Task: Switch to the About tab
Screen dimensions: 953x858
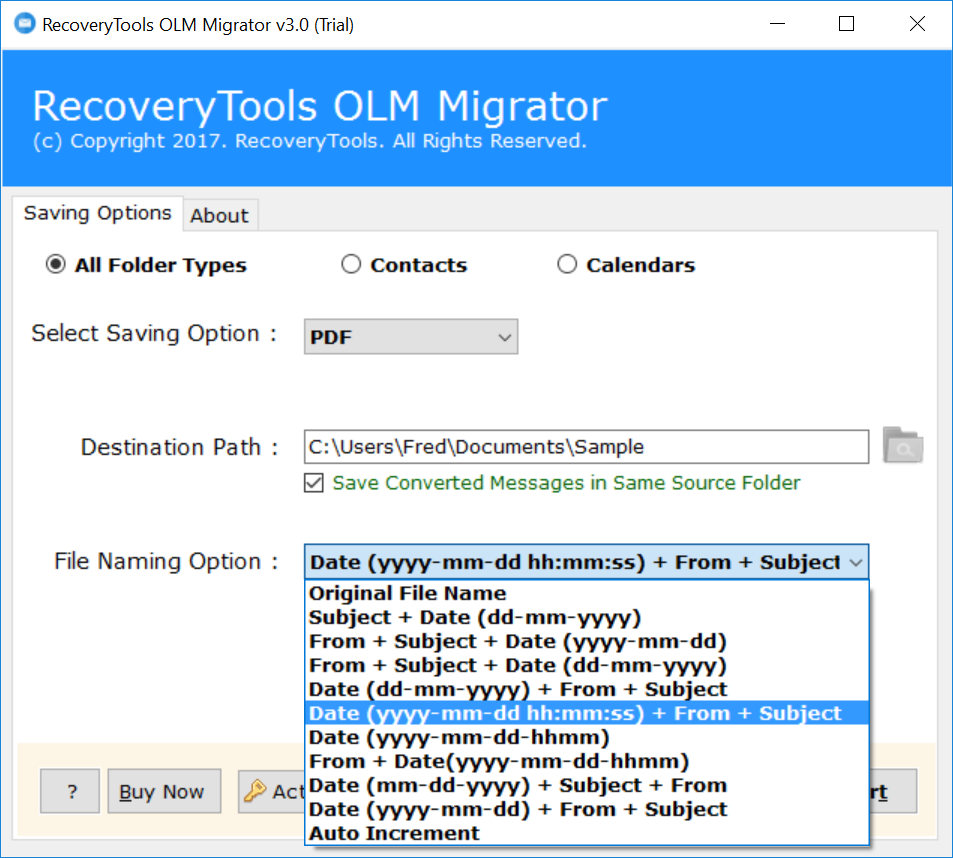Action: tap(220, 215)
